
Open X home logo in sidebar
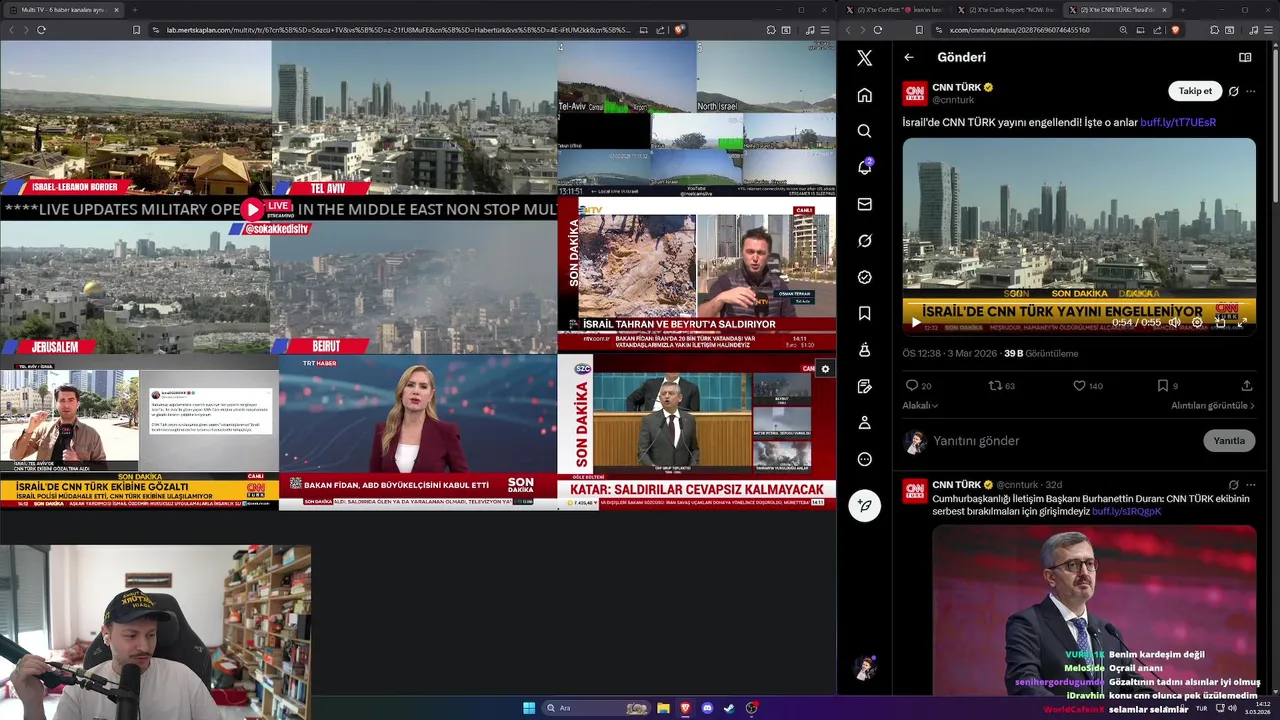(865, 58)
